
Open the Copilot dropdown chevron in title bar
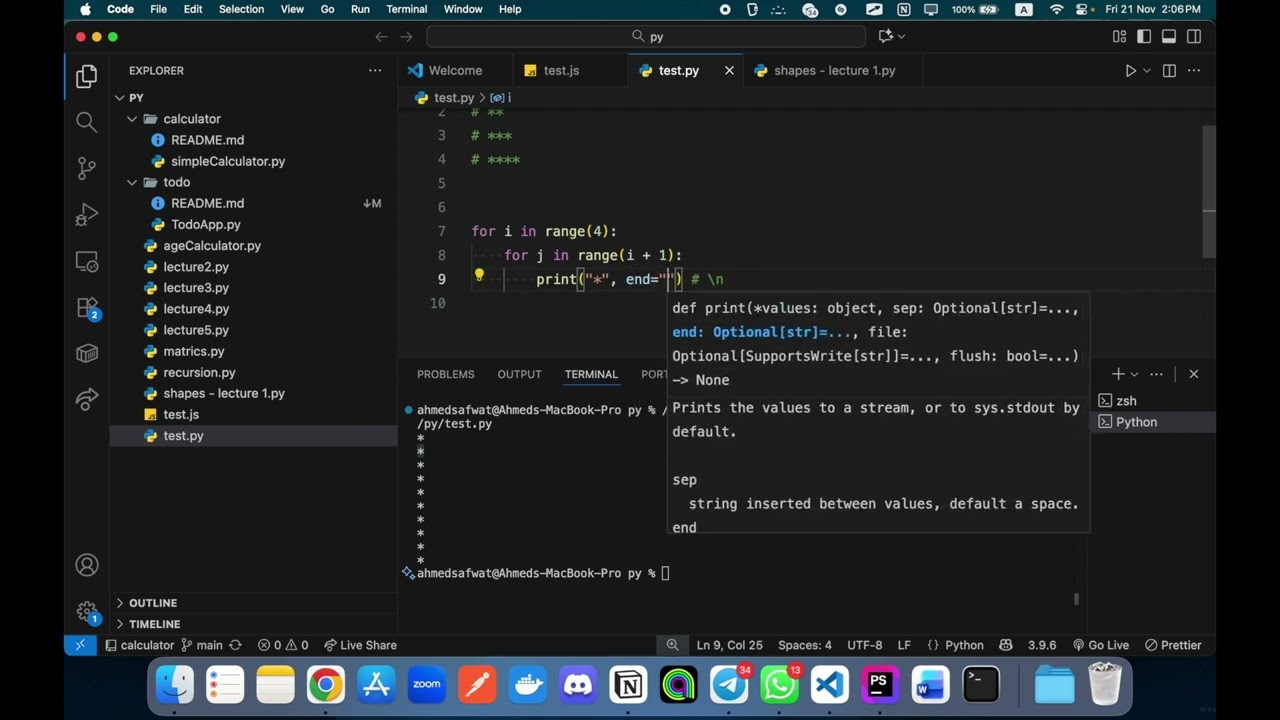click(901, 36)
